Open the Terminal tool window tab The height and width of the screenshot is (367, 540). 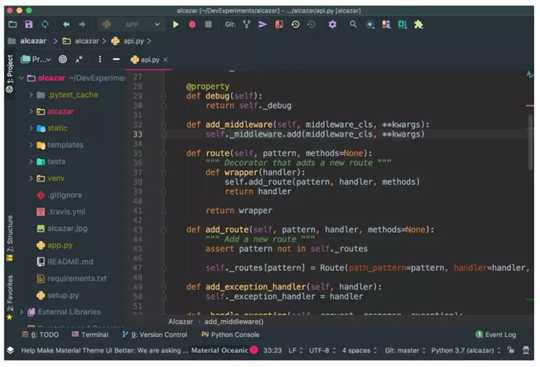click(x=90, y=334)
